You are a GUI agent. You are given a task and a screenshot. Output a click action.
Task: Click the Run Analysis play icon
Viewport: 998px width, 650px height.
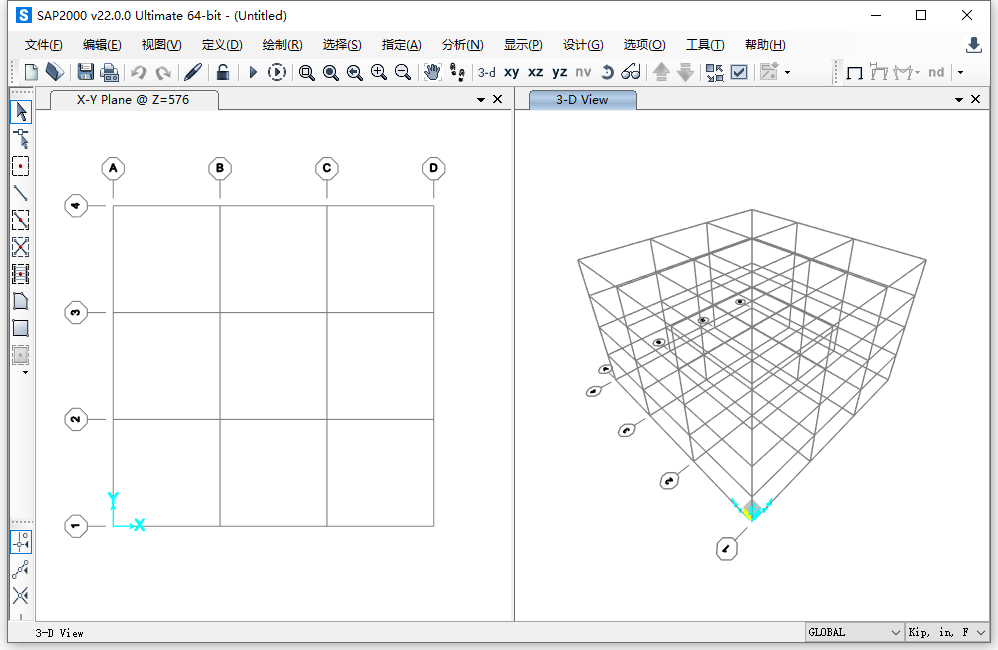[x=253, y=72]
